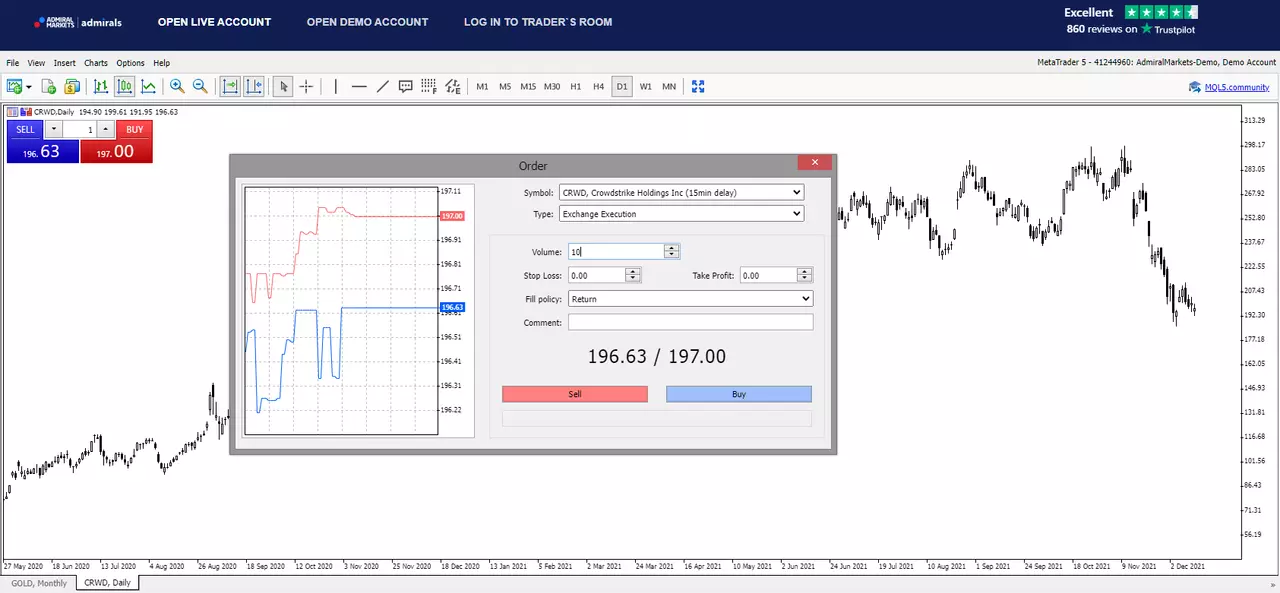Viewport: 1280px width, 593px height.
Task: Select the trendline drawing tool
Action: tap(382, 87)
